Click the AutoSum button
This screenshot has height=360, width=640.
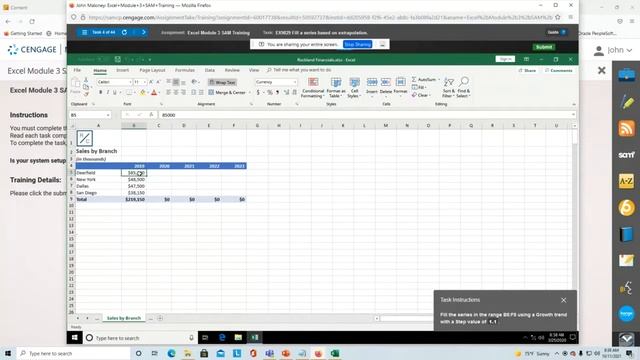[x=425, y=80]
